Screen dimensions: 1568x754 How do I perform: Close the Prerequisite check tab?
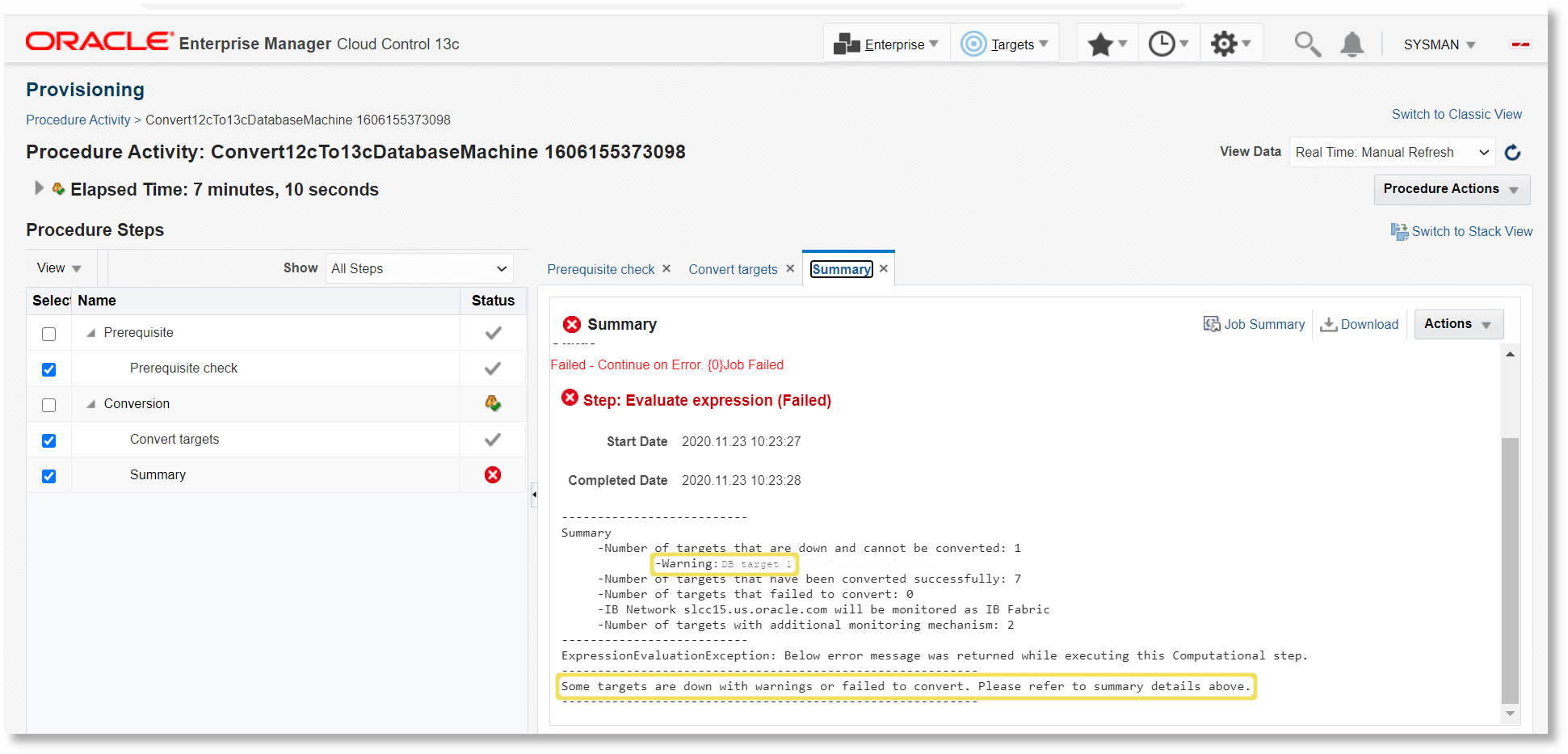(x=666, y=268)
